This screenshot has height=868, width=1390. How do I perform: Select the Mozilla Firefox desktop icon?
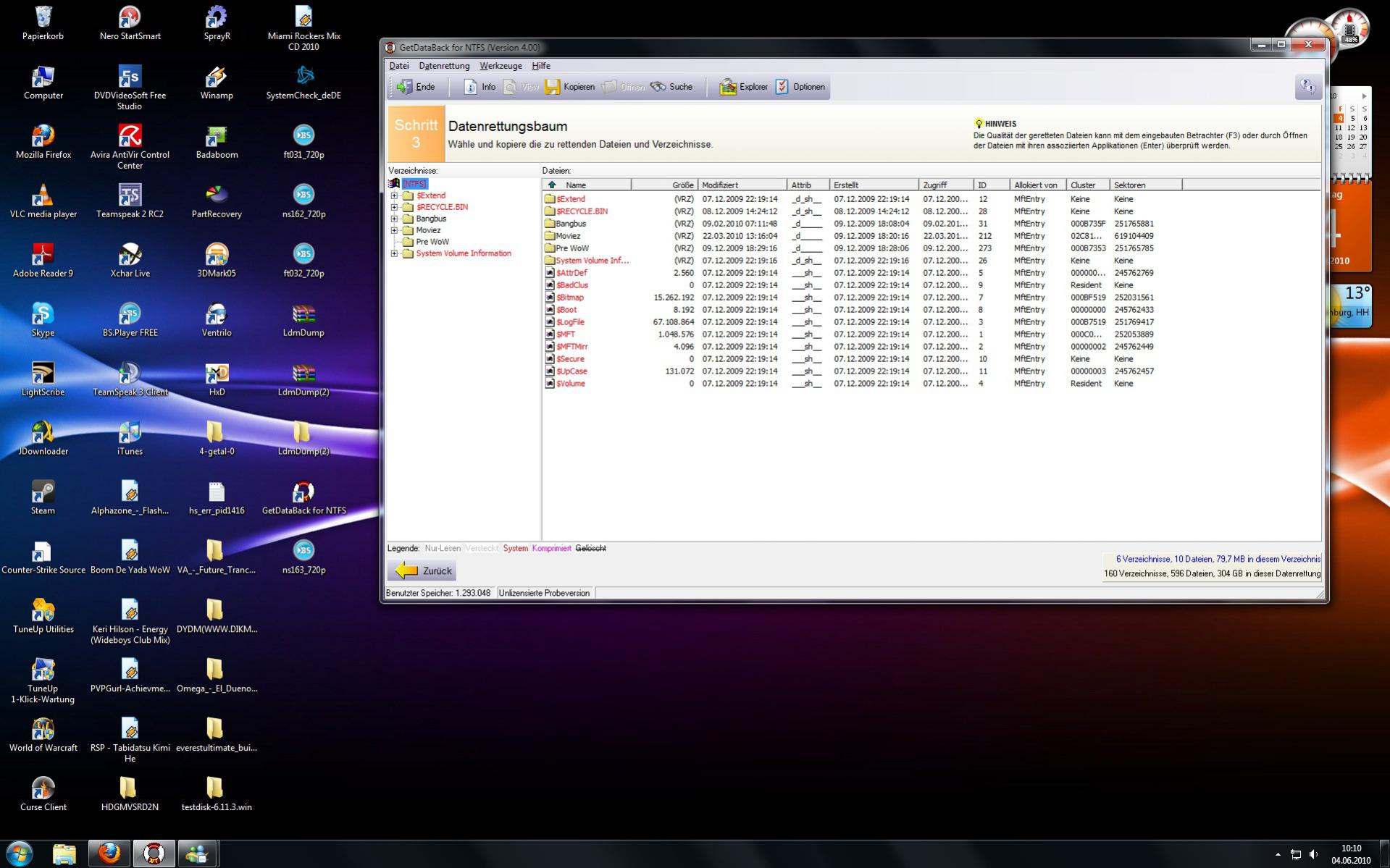point(43,141)
